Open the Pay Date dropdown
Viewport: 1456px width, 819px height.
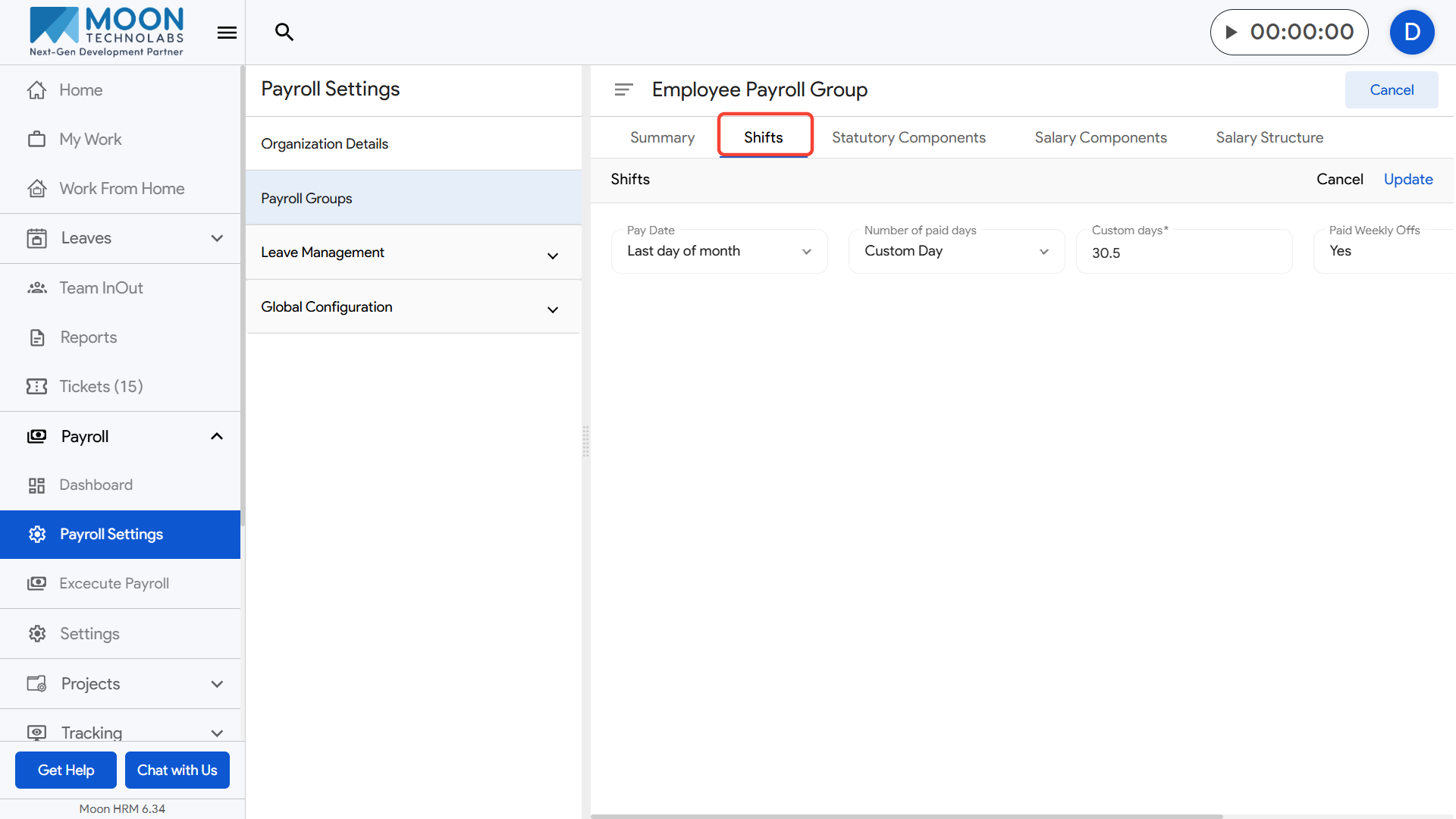[x=718, y=252]
